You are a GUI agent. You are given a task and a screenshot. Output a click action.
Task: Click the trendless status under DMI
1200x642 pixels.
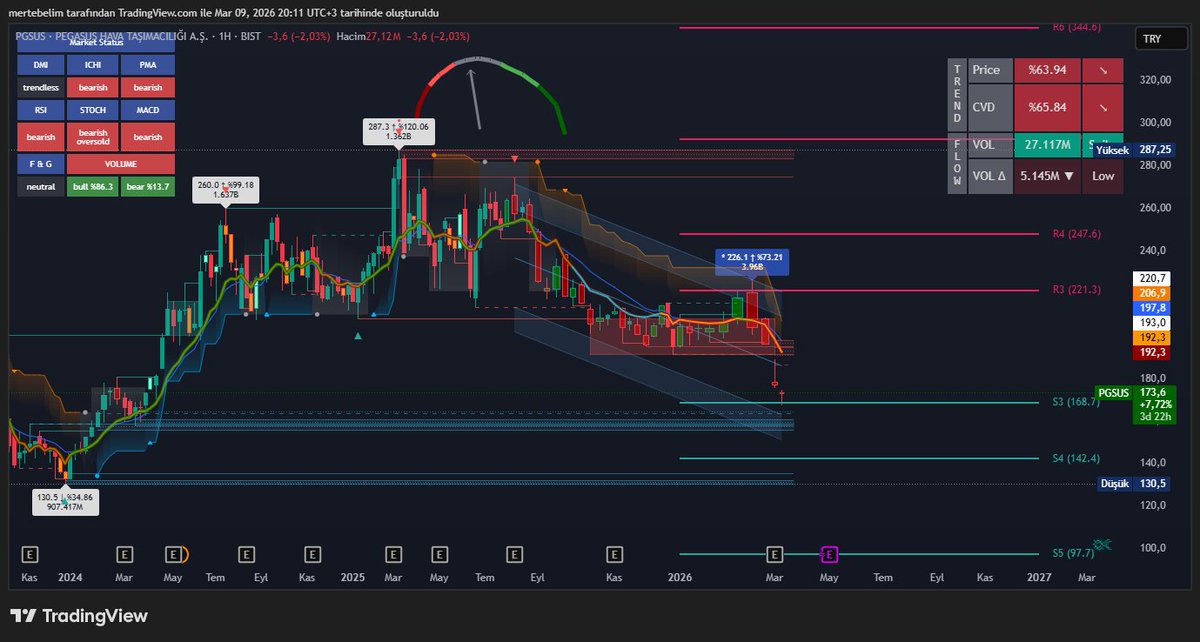point(41,87)
